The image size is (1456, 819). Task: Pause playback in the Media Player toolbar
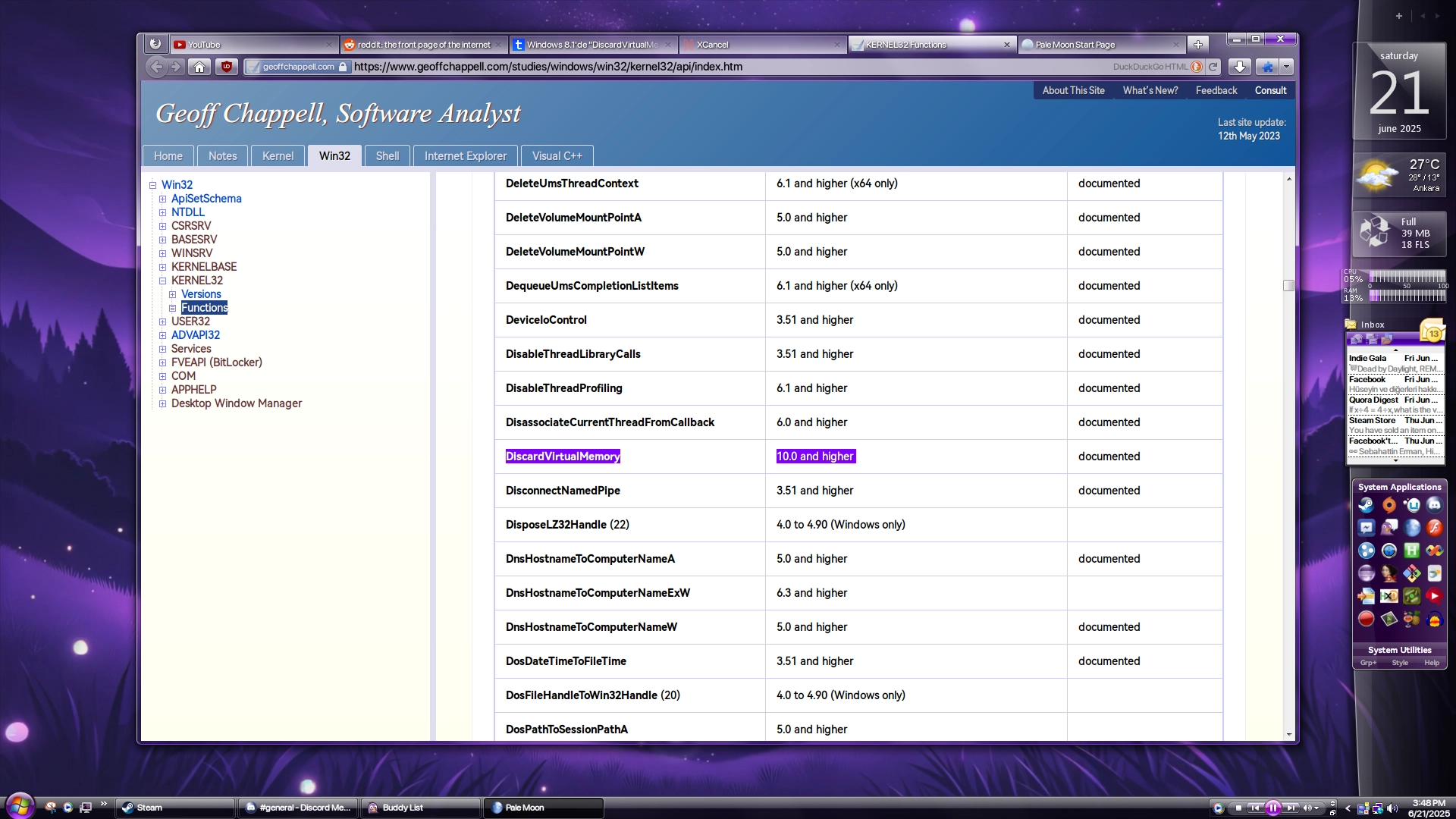click(1273, 808)
